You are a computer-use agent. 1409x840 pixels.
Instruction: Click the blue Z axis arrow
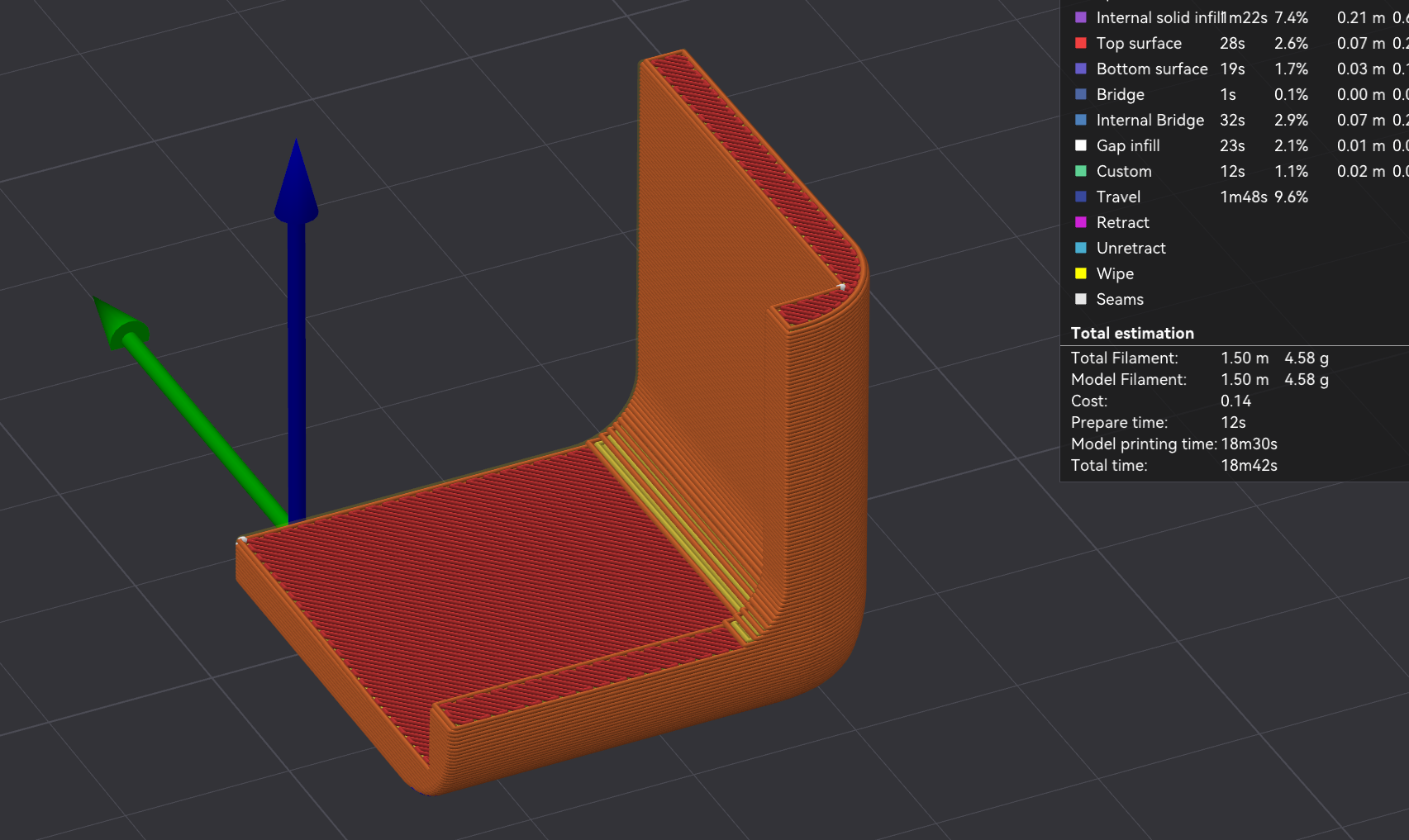296,330
